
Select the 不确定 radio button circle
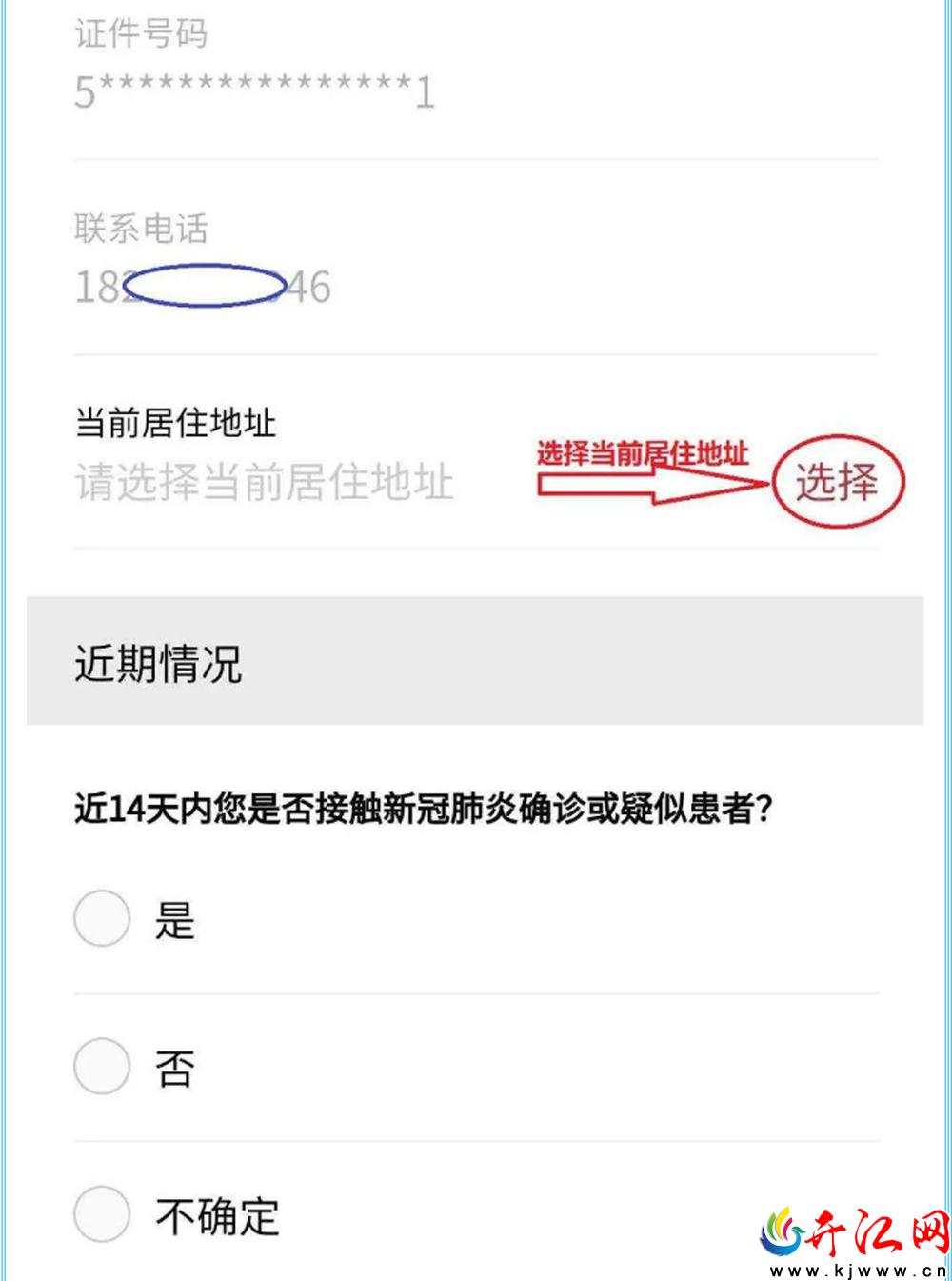(x=102, y=1214)
